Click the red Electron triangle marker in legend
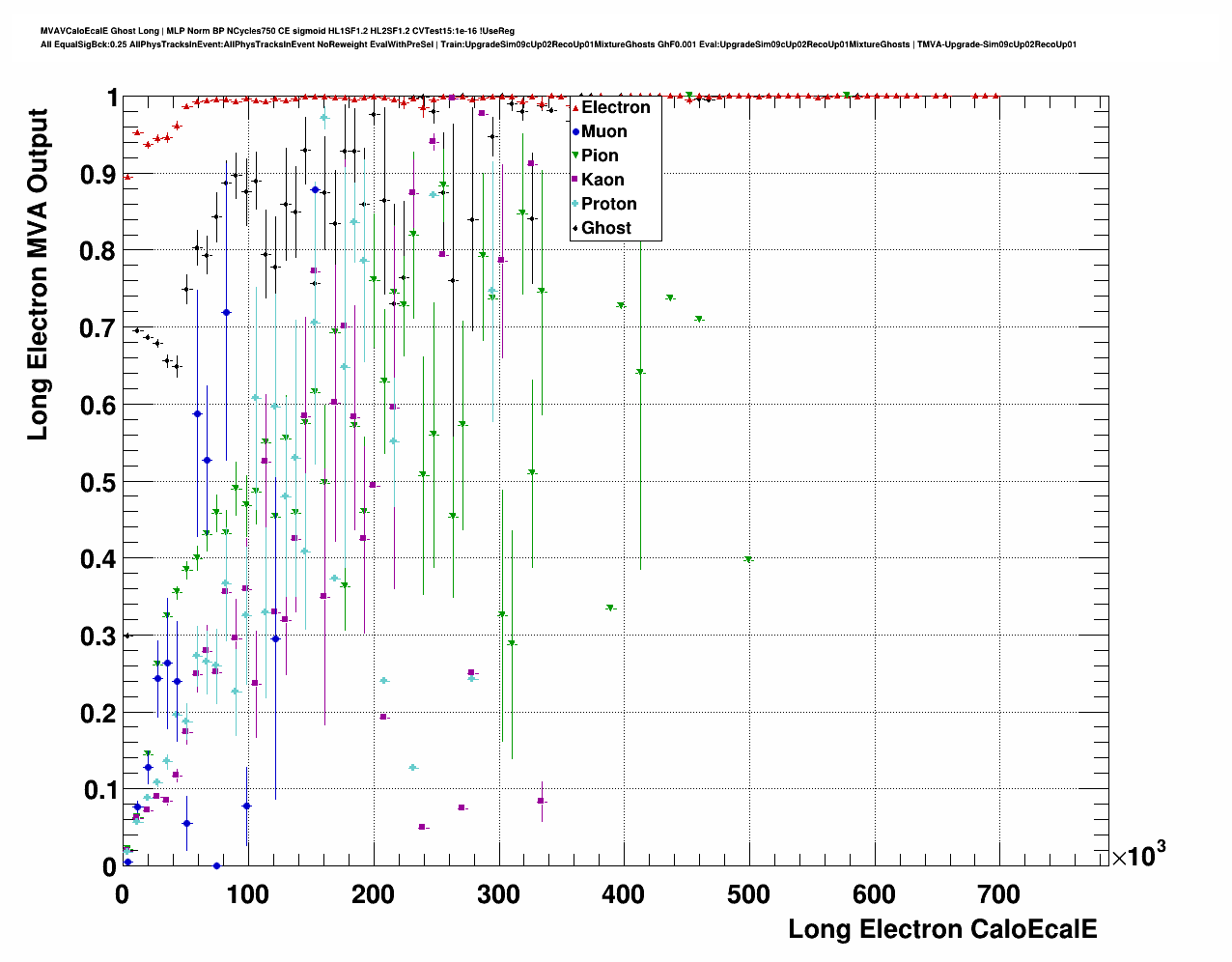Screen dimensions: 1232x962 click(x=575, y=107)
